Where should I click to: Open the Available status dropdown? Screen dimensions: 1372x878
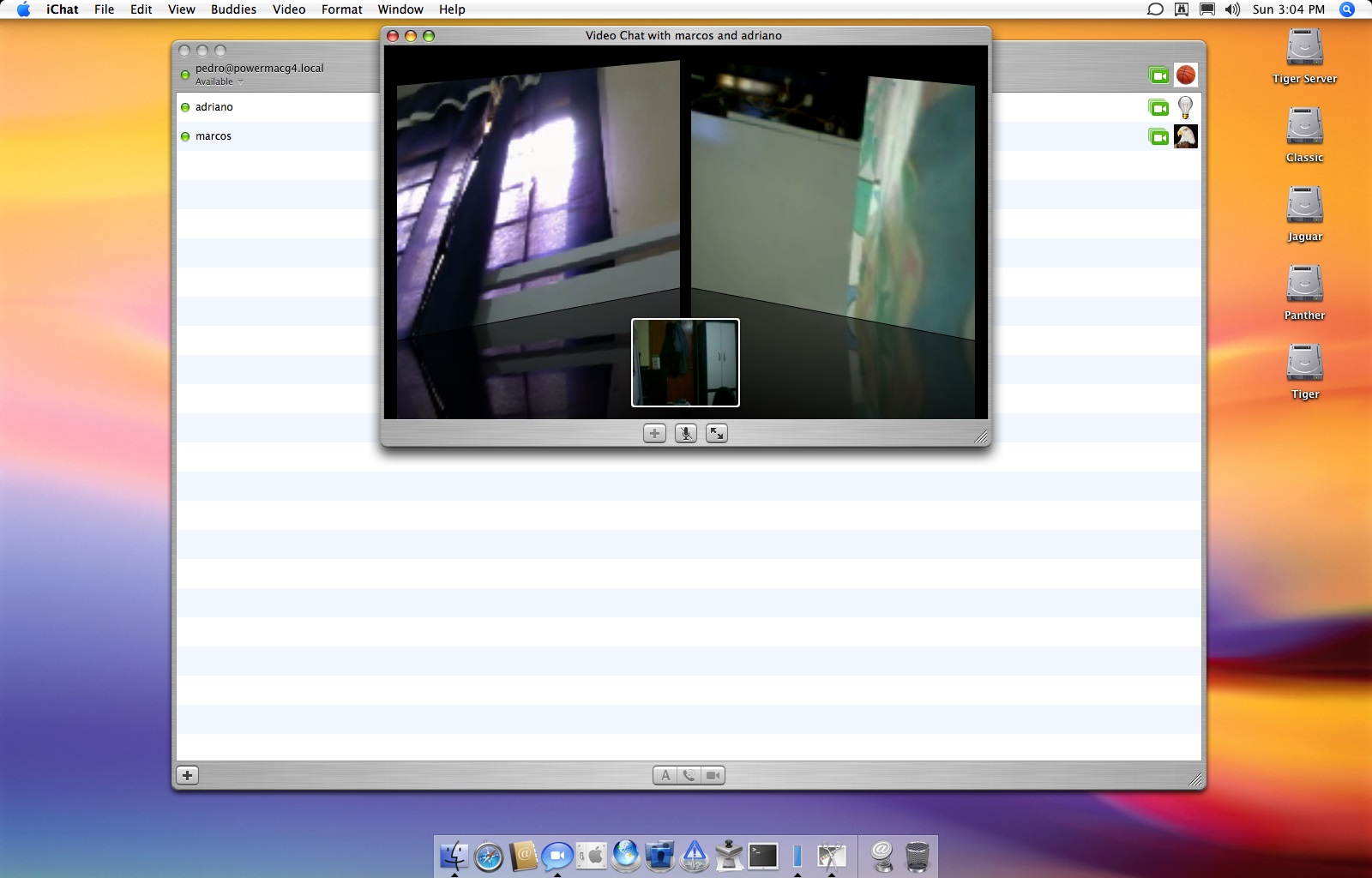pos(219,81)
